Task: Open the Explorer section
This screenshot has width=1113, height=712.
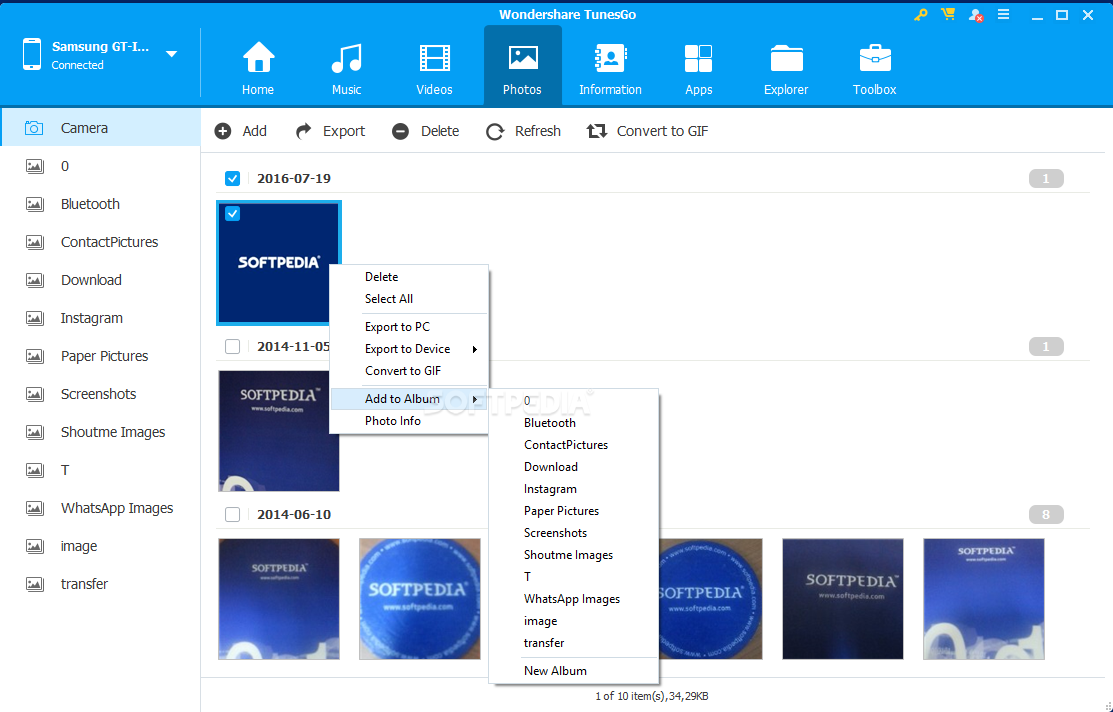Action: point(786,67)
